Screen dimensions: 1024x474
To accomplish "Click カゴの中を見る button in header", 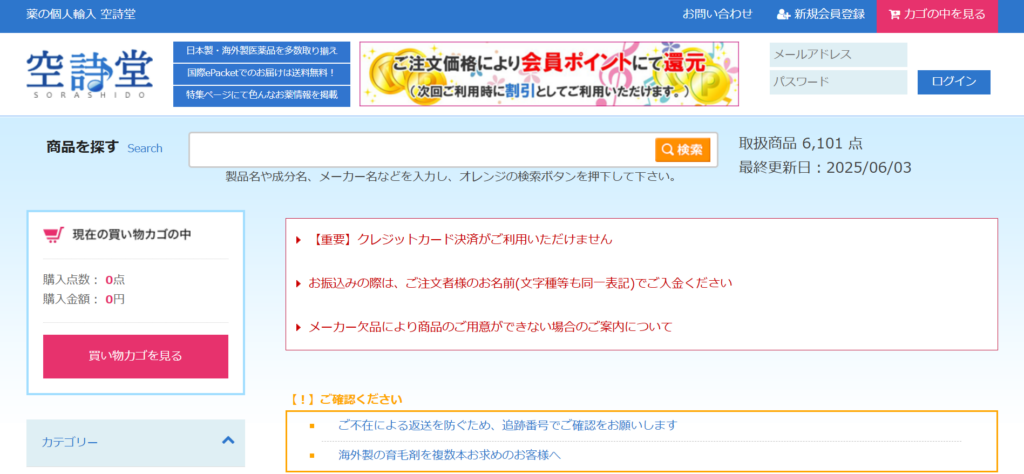I will (x=937, y=16).
